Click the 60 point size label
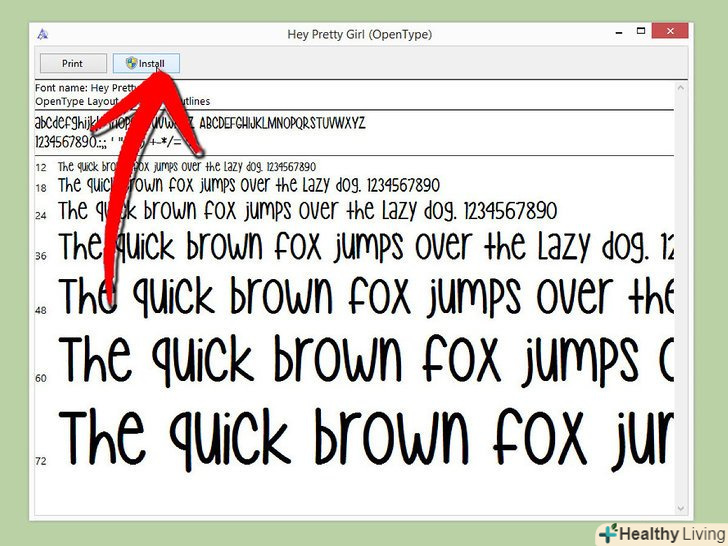 (x=41, y=378)
